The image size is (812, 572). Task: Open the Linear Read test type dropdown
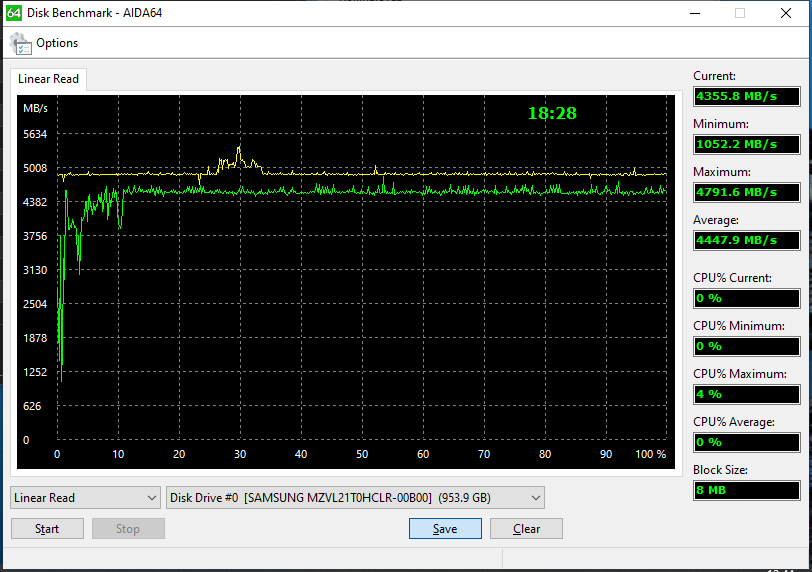click(85, 497)
